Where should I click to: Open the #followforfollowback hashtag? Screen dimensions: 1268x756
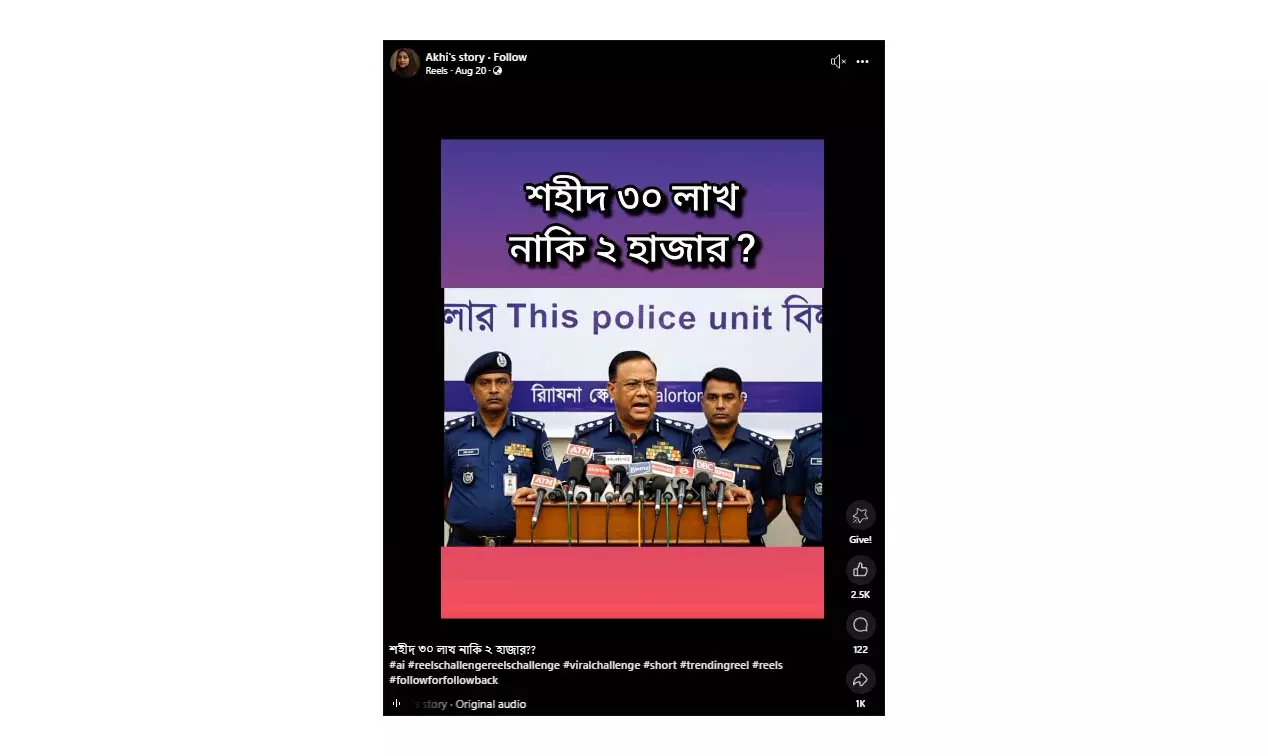point(443,681)
